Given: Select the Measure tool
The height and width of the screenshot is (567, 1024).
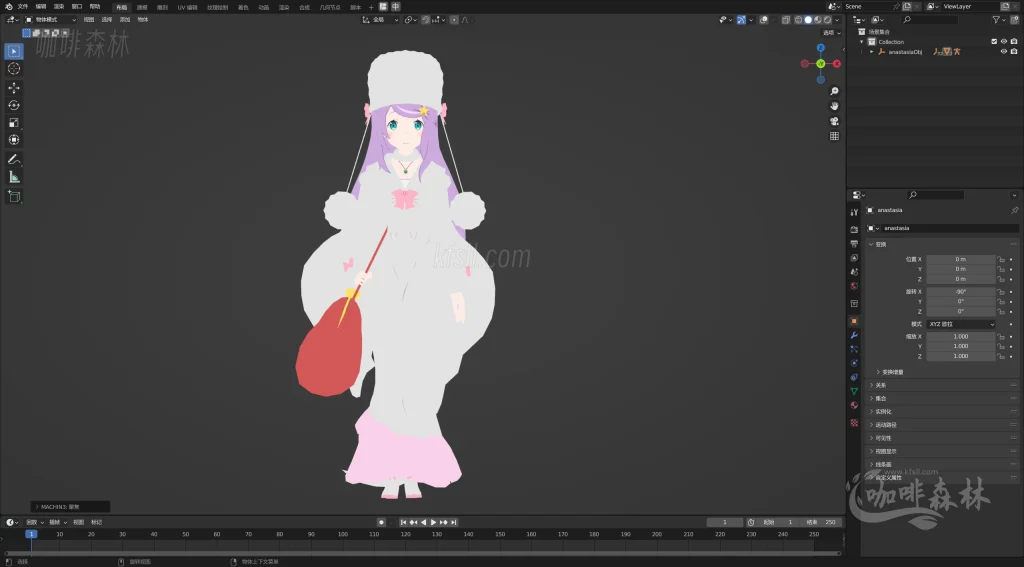Looking at the screenshot, I should [x=14, y=177].
